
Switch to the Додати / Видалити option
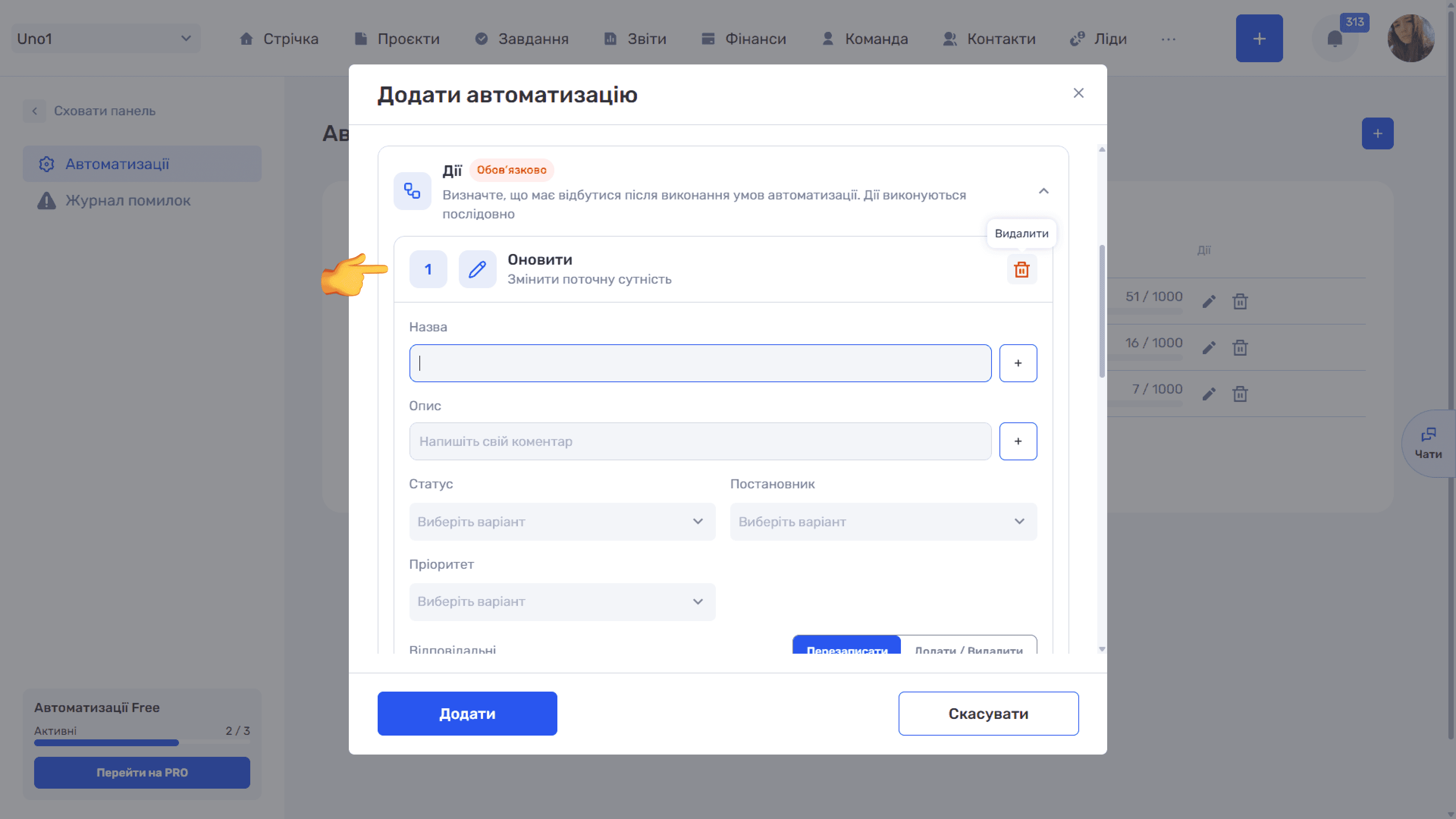coord(969,646)
